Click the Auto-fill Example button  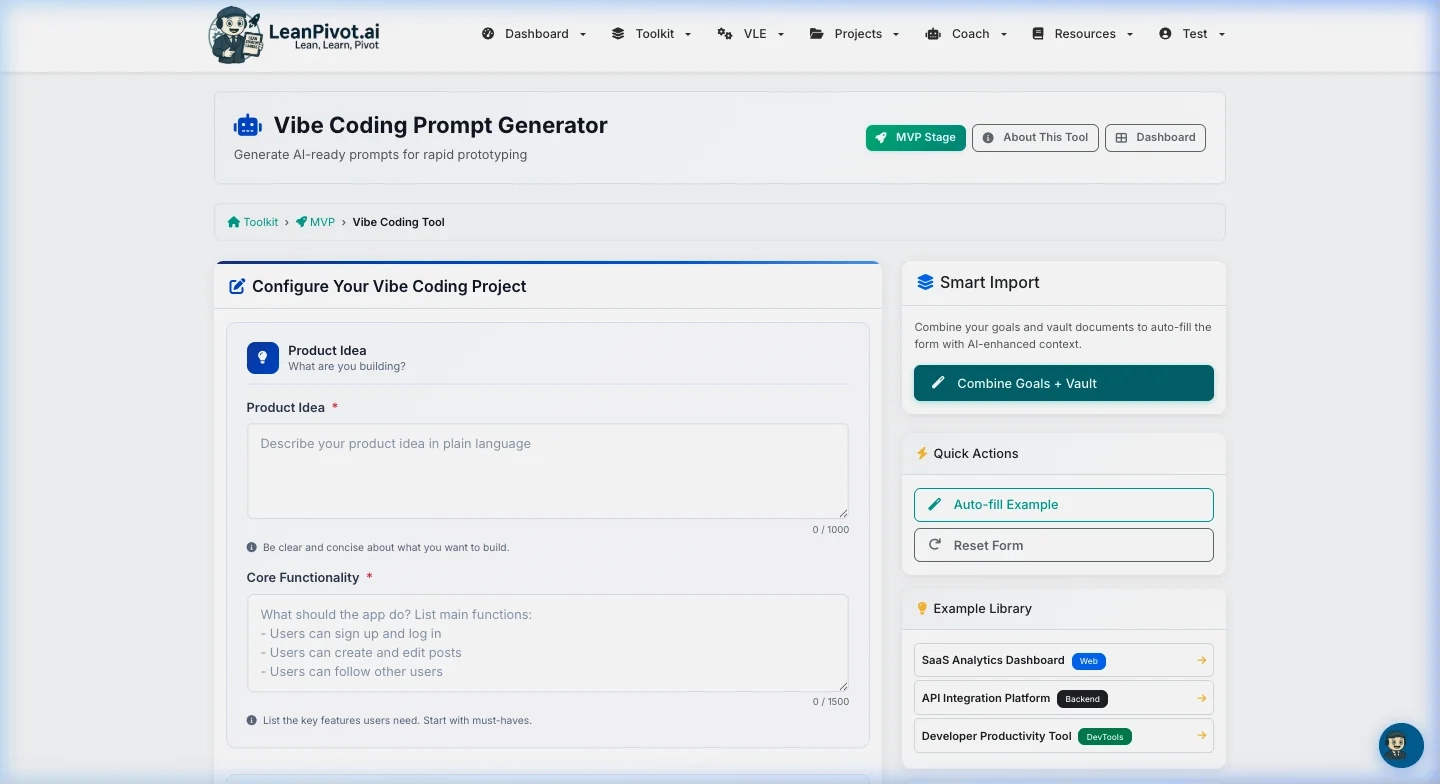[x=1063, y=505]
